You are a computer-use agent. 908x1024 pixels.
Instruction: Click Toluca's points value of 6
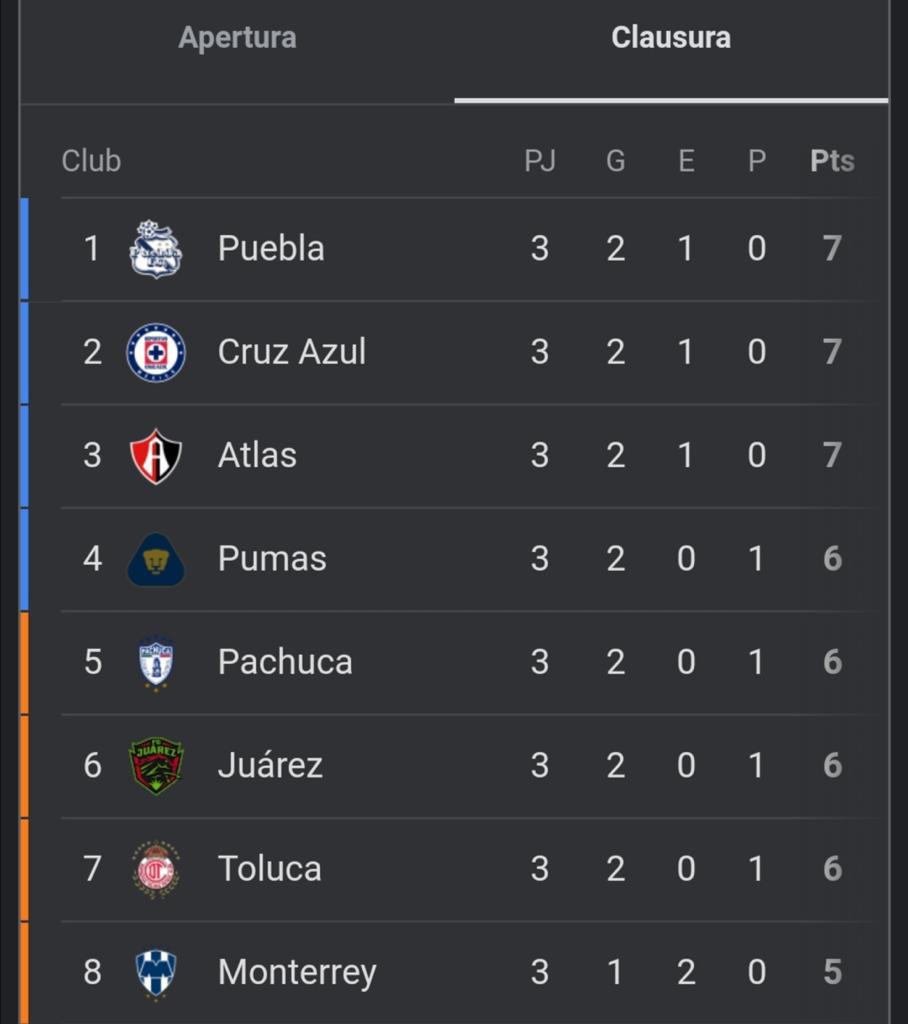tap(832, 869)
